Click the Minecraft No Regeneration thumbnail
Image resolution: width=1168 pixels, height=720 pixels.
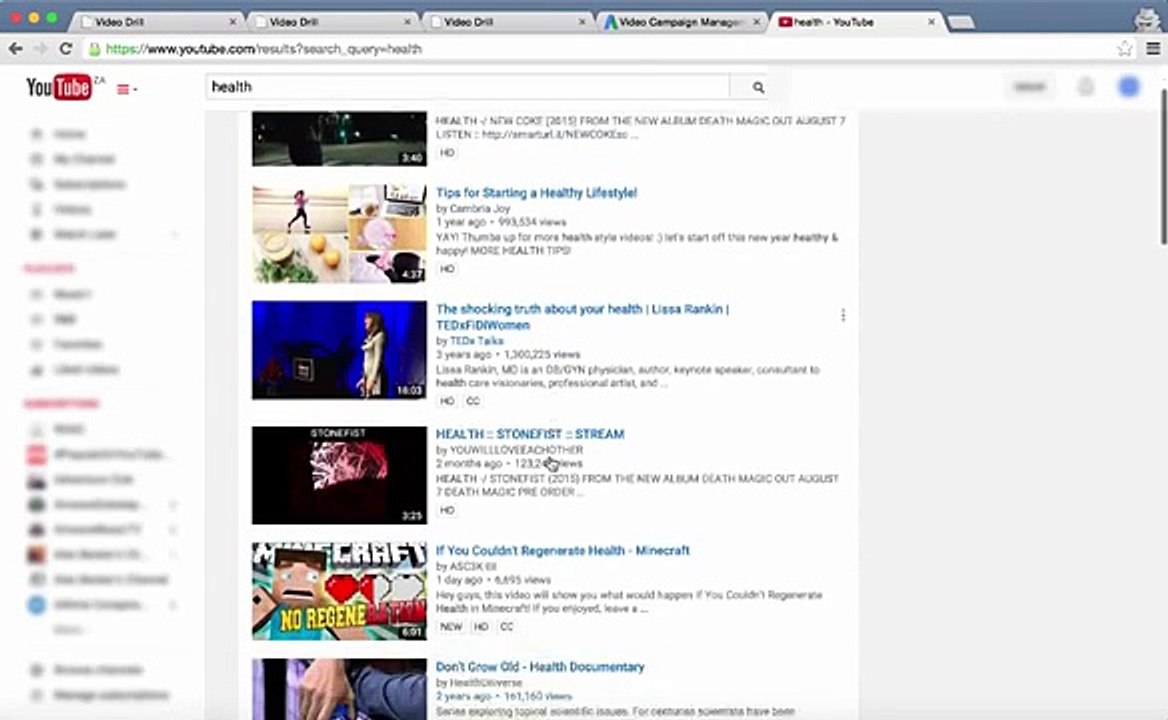pos(339,591)
